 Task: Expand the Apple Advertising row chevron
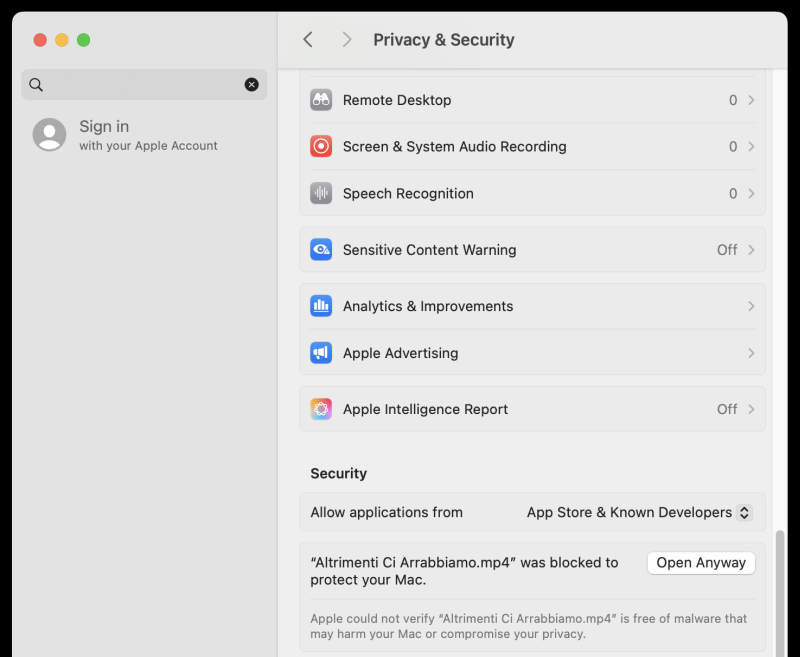click(x=751, y=353)
